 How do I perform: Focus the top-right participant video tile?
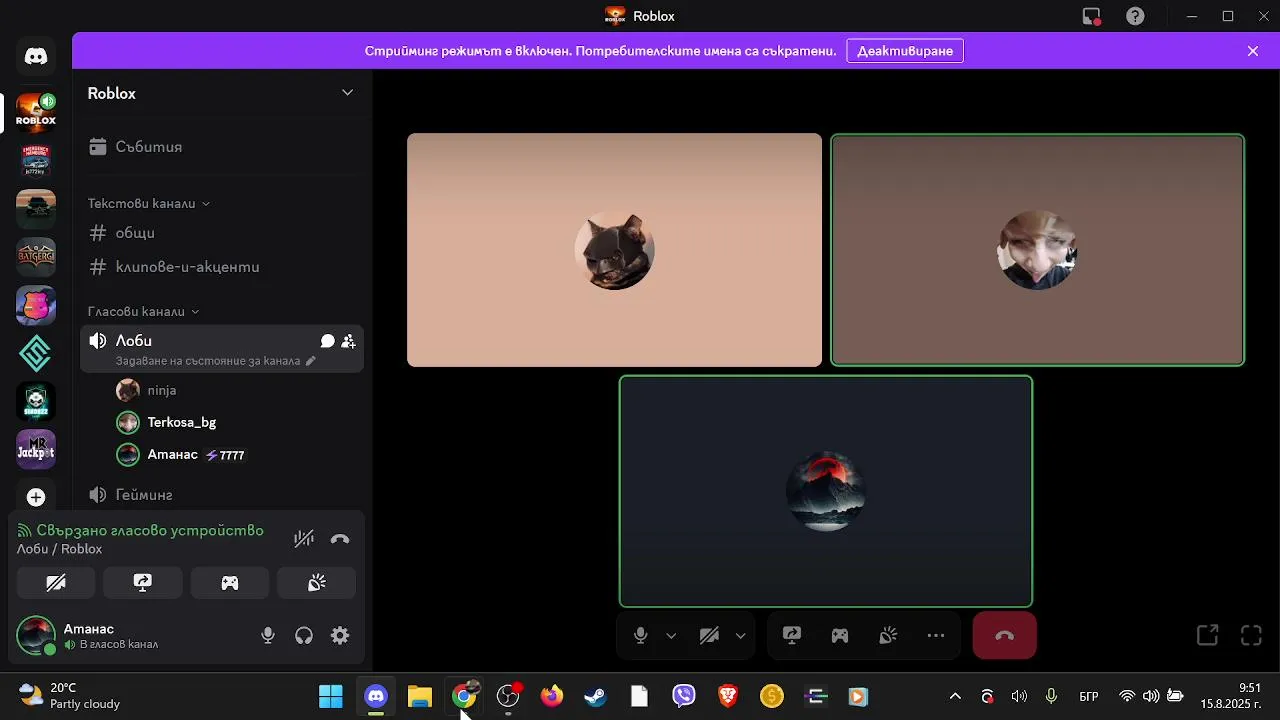1038,250
